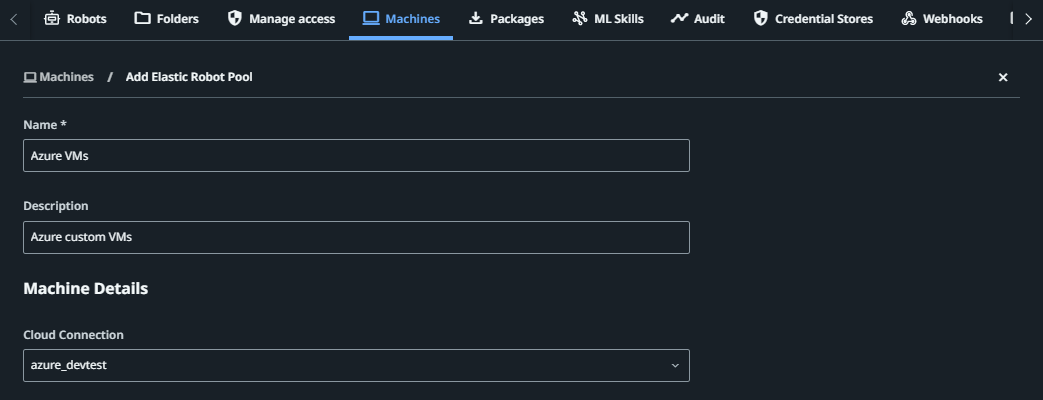Go to the Packages tab
This screenshot has width=1043, height=400.
coord(506,19)
